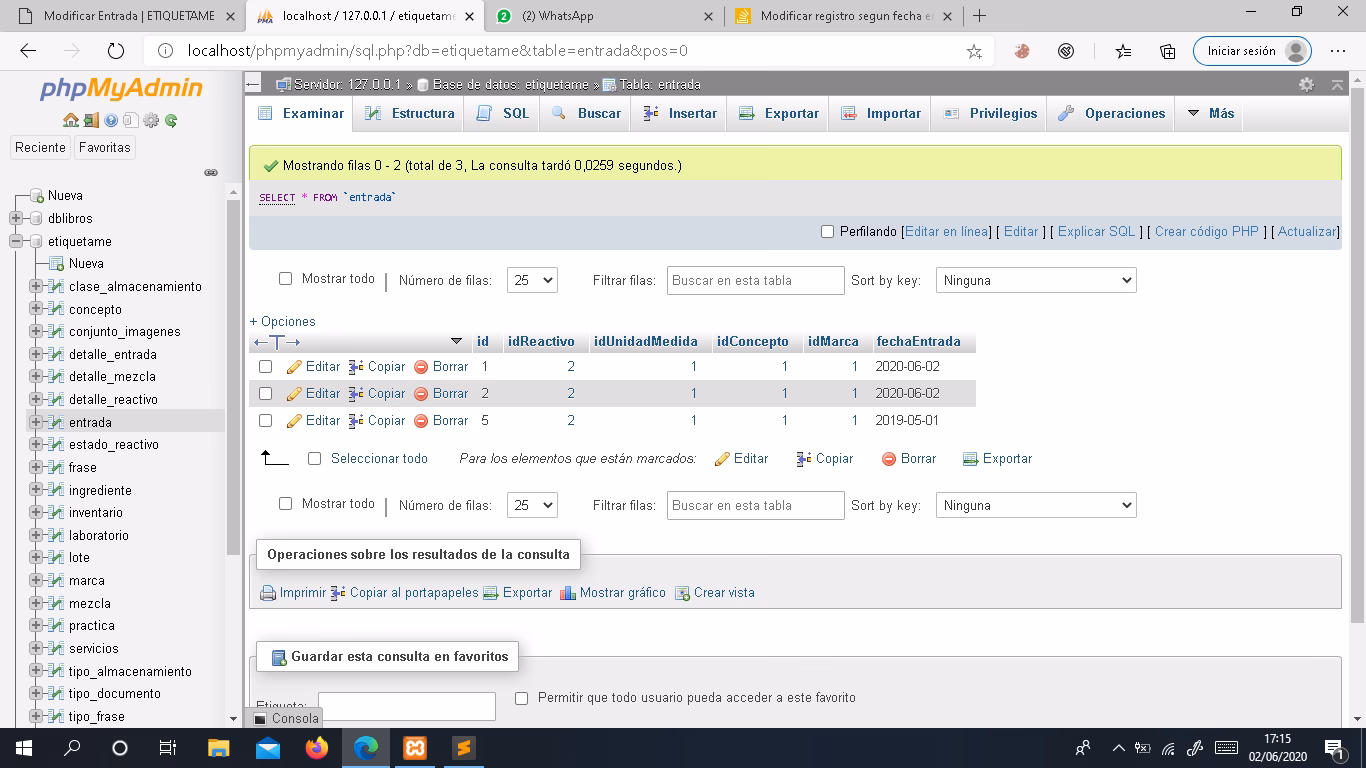This screenshot has width=1366, height=768.
Task: Switch to the Estructura tab
Action: (409, 113)
